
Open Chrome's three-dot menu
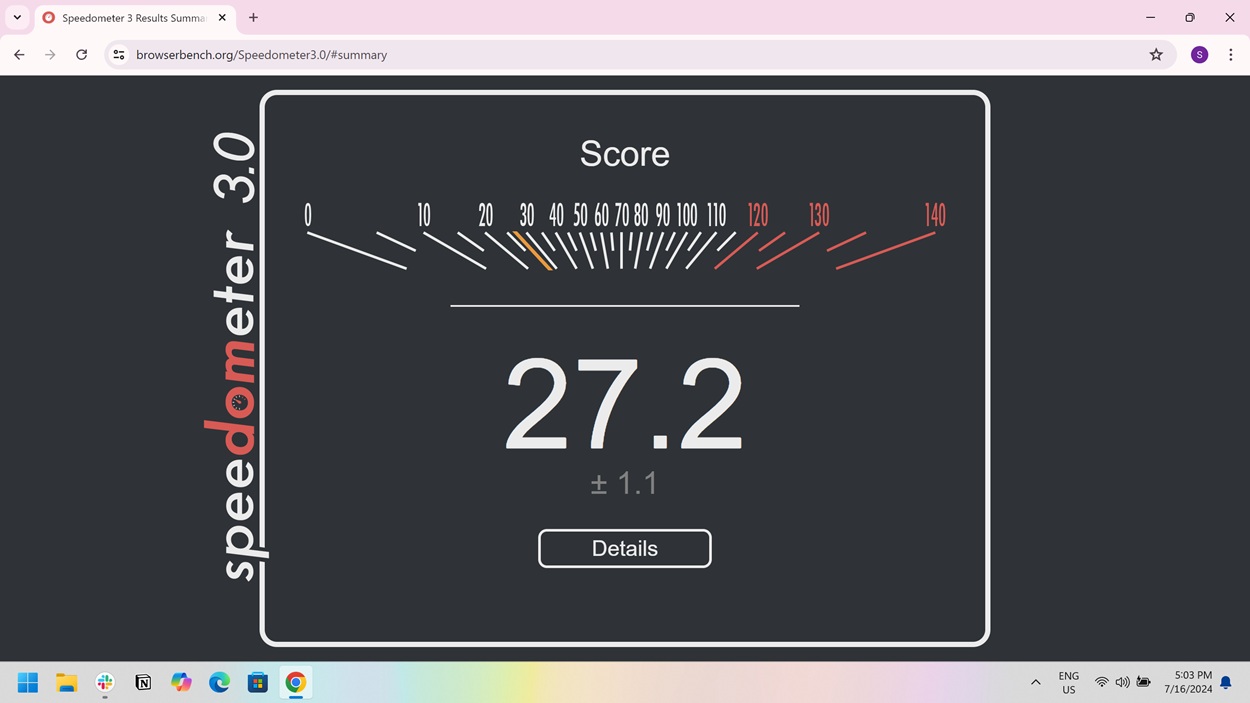point(1231,54)
